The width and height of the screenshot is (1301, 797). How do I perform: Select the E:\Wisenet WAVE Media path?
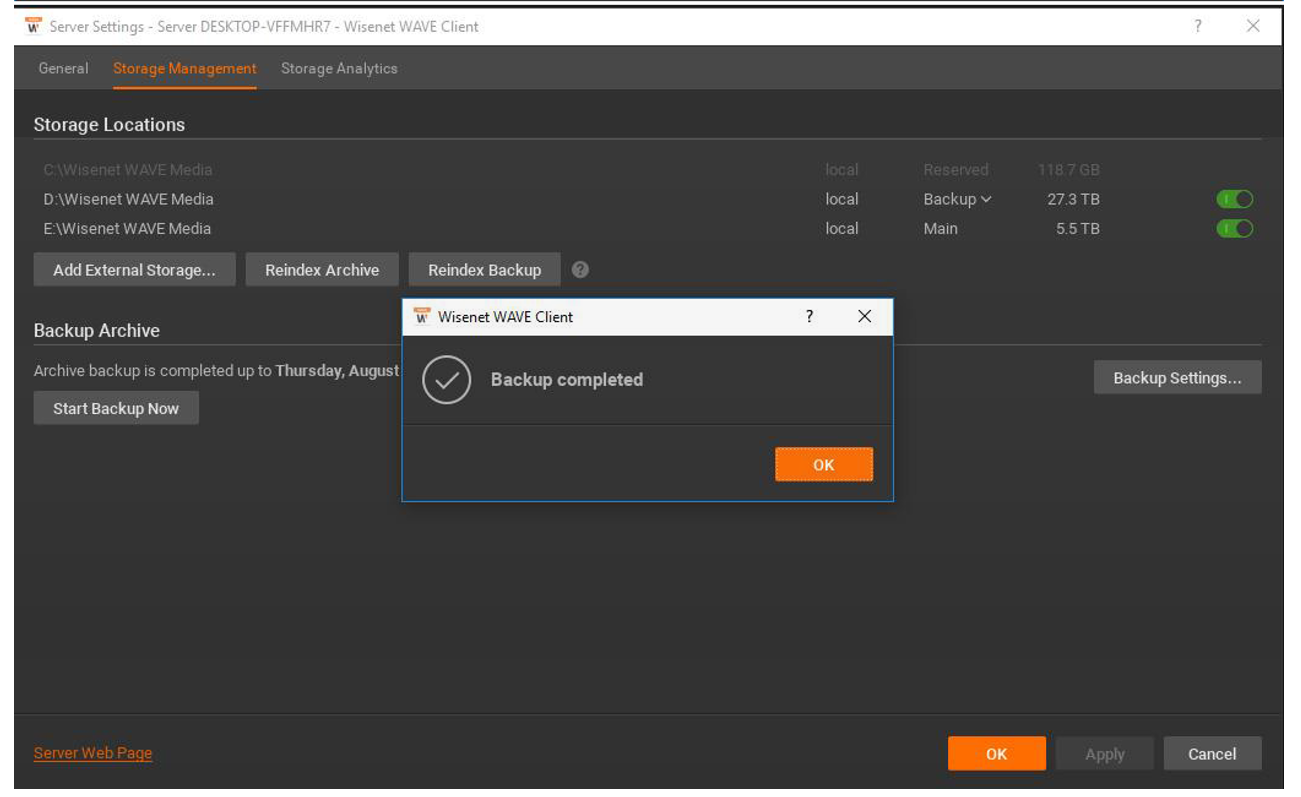coord(127,228)
